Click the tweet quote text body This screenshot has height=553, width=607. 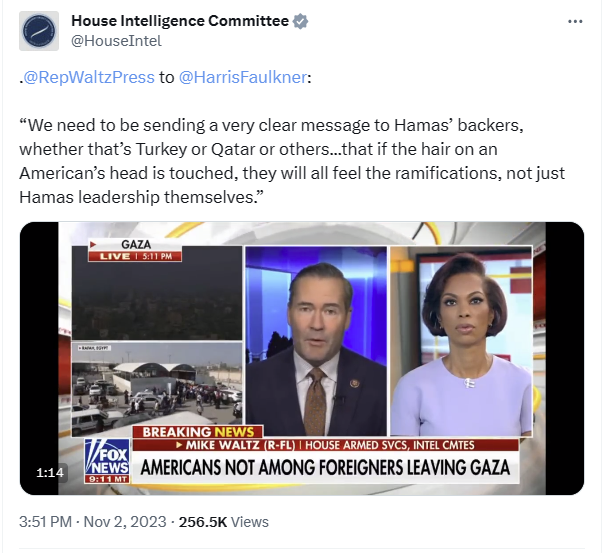click(292, 161)
